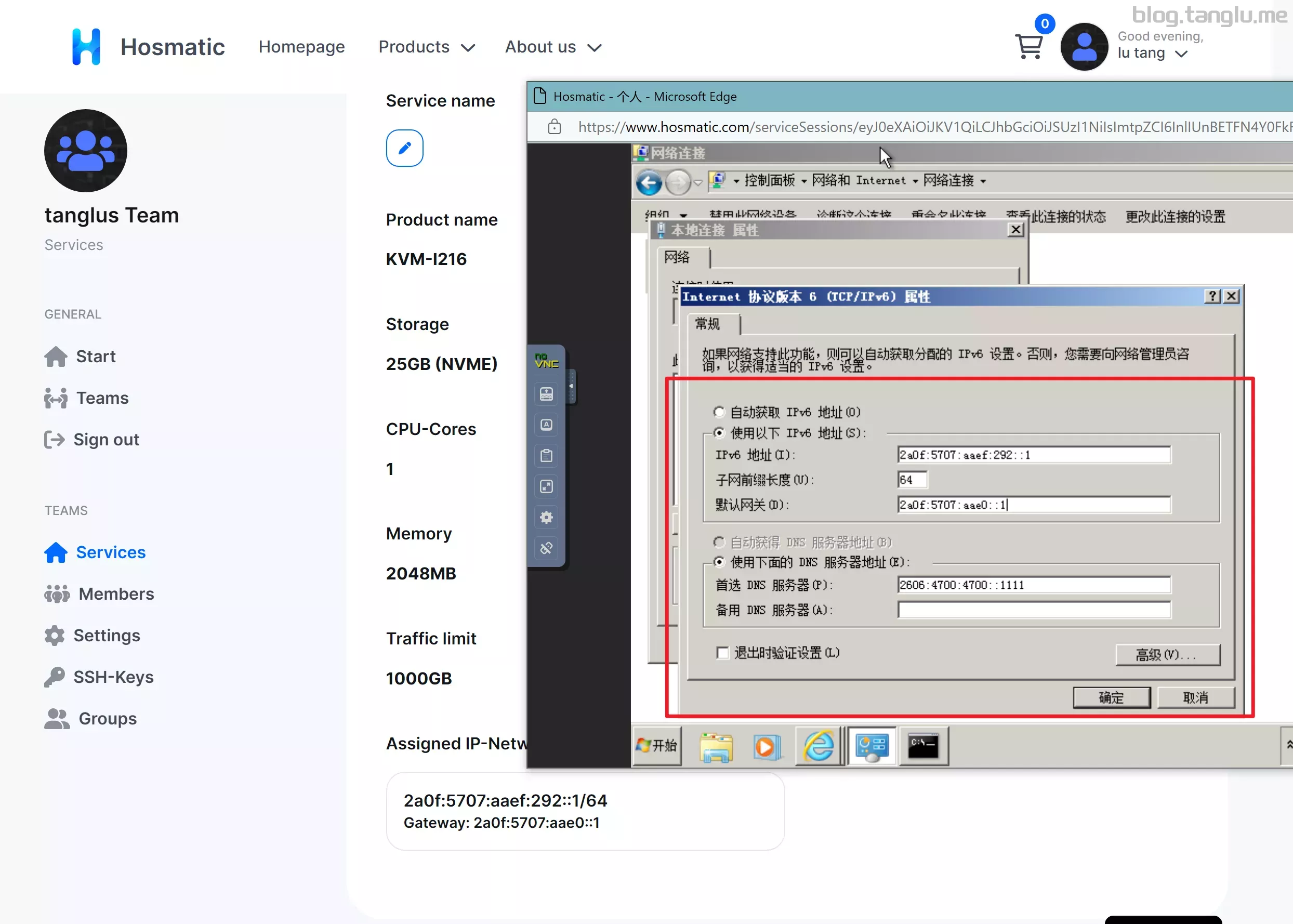Screen dimensions: 1293x924
Task: Open the noVNC clipboard panel icon
Action: [546, 455]
